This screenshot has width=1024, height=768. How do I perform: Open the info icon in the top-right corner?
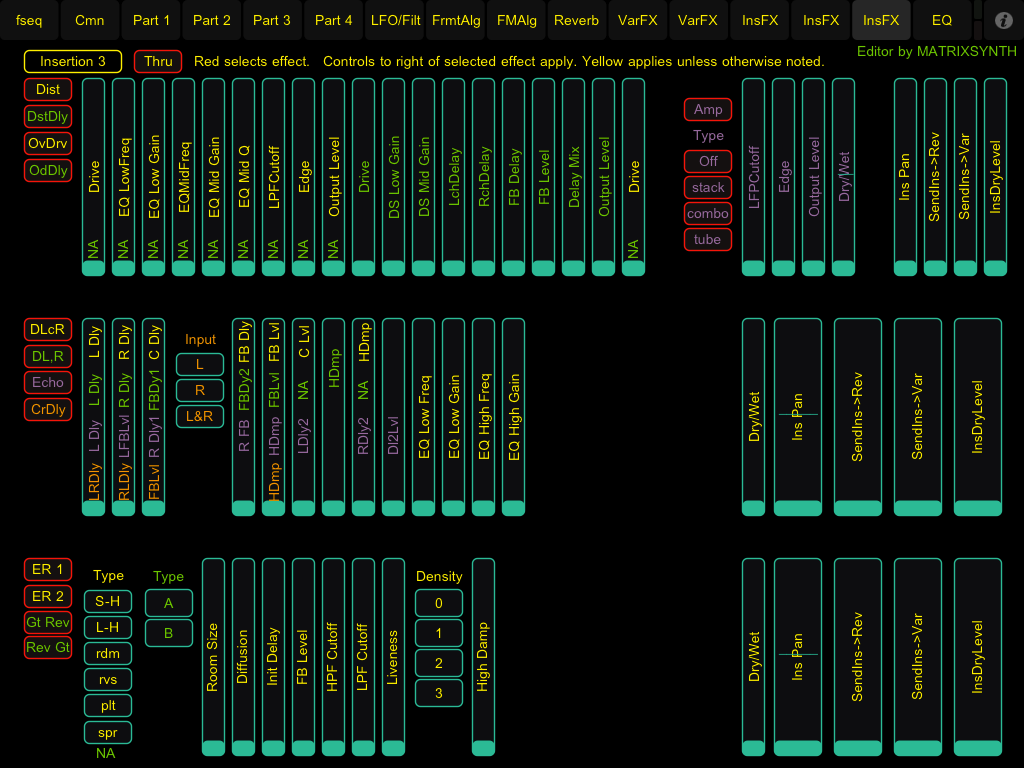1004,20
